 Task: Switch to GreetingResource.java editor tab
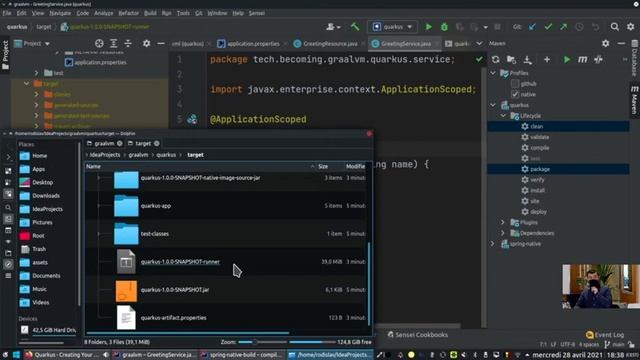tap(326, 44)
